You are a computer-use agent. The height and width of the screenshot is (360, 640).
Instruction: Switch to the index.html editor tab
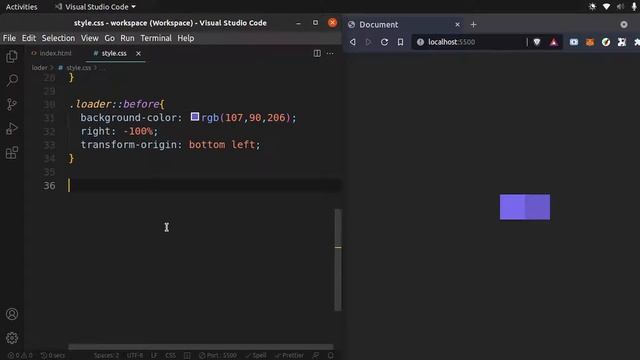click(x=51, y=53)
